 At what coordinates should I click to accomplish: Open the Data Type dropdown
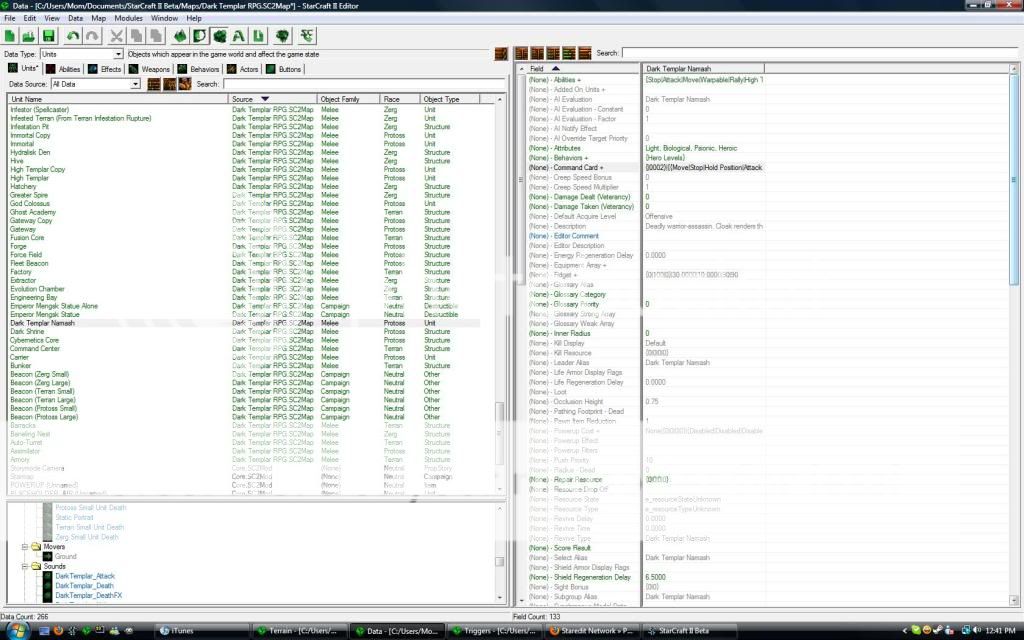pos(118,54)
